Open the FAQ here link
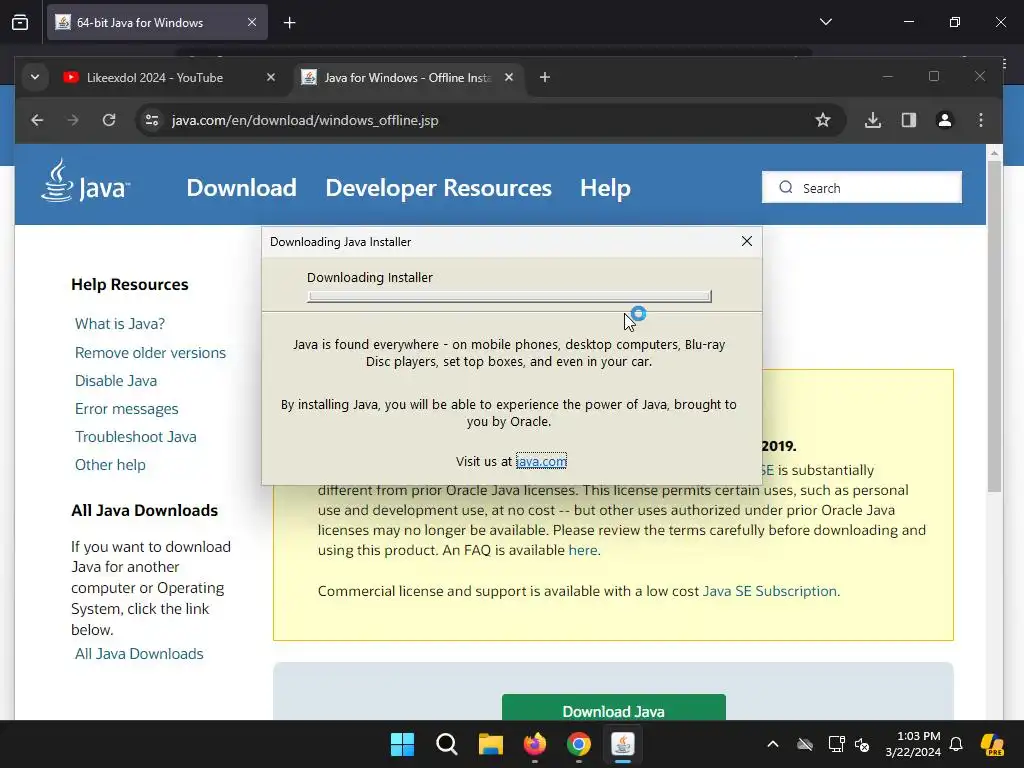The height and width of the screenshot is (768, 1024). pyautogui.click(x=583, y=550)
